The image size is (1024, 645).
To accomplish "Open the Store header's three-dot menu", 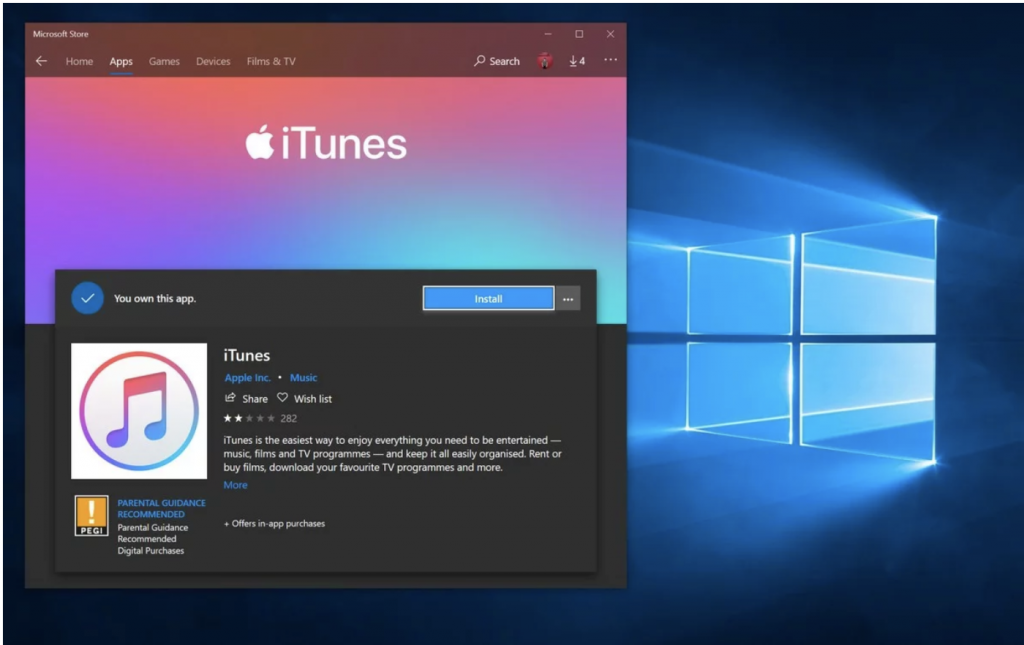I will click(x=610, y=60).
